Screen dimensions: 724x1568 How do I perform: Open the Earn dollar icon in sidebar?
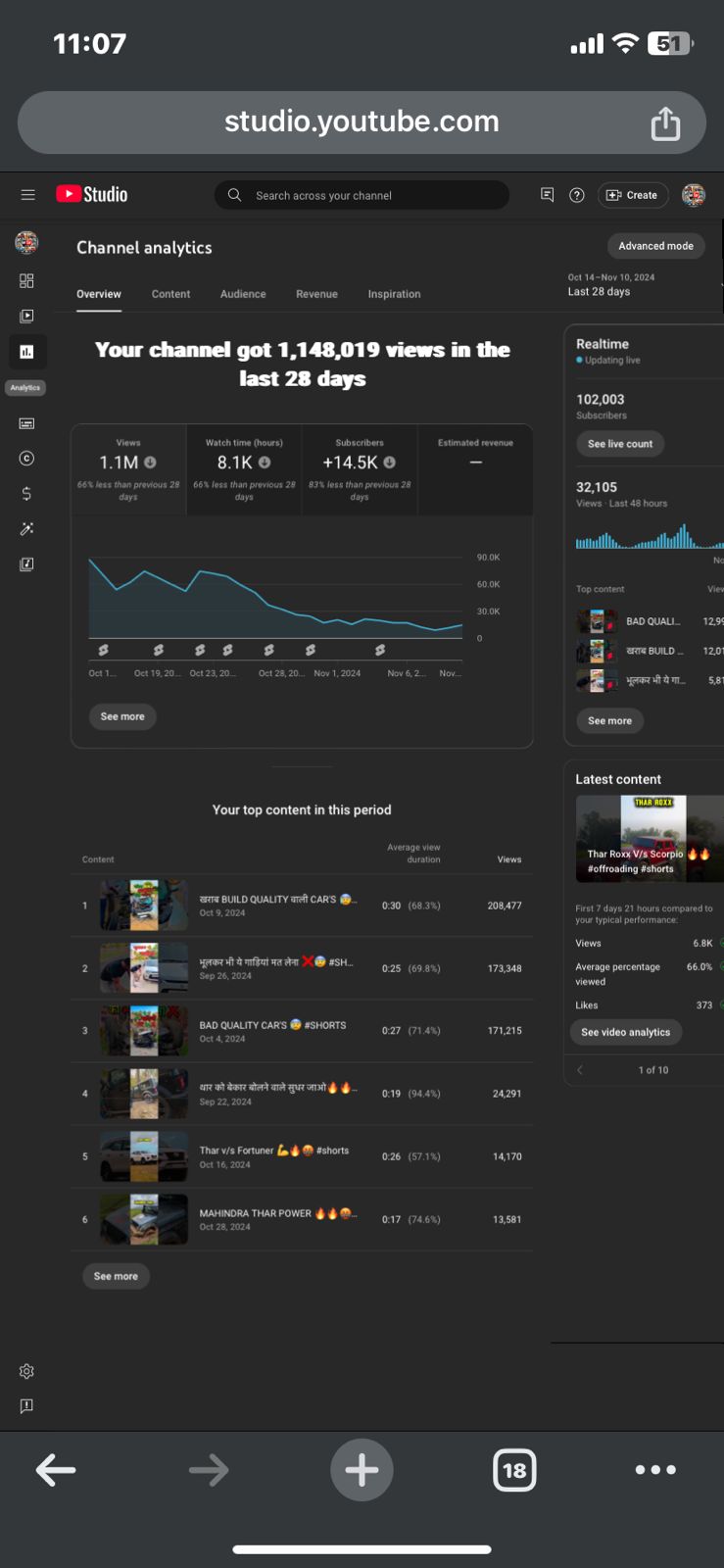coord(26,493)
